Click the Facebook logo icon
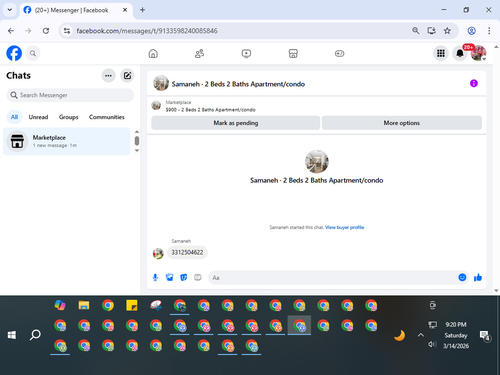 [x=14, y=53]
